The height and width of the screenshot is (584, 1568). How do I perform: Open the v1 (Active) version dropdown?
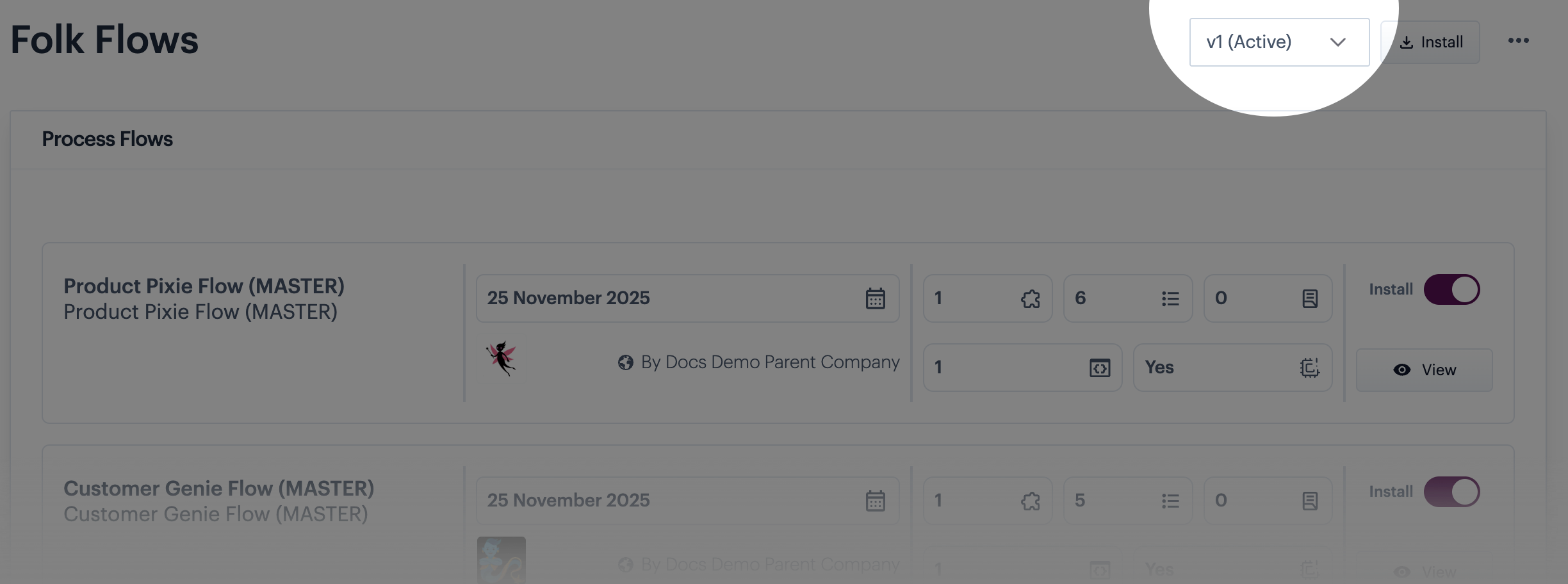click(1279, 42)
